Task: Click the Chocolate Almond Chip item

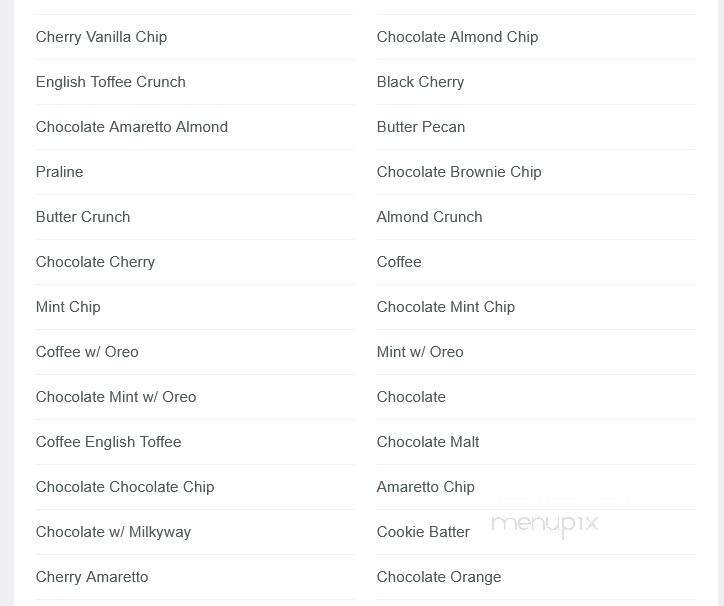Action: (457, 37)
